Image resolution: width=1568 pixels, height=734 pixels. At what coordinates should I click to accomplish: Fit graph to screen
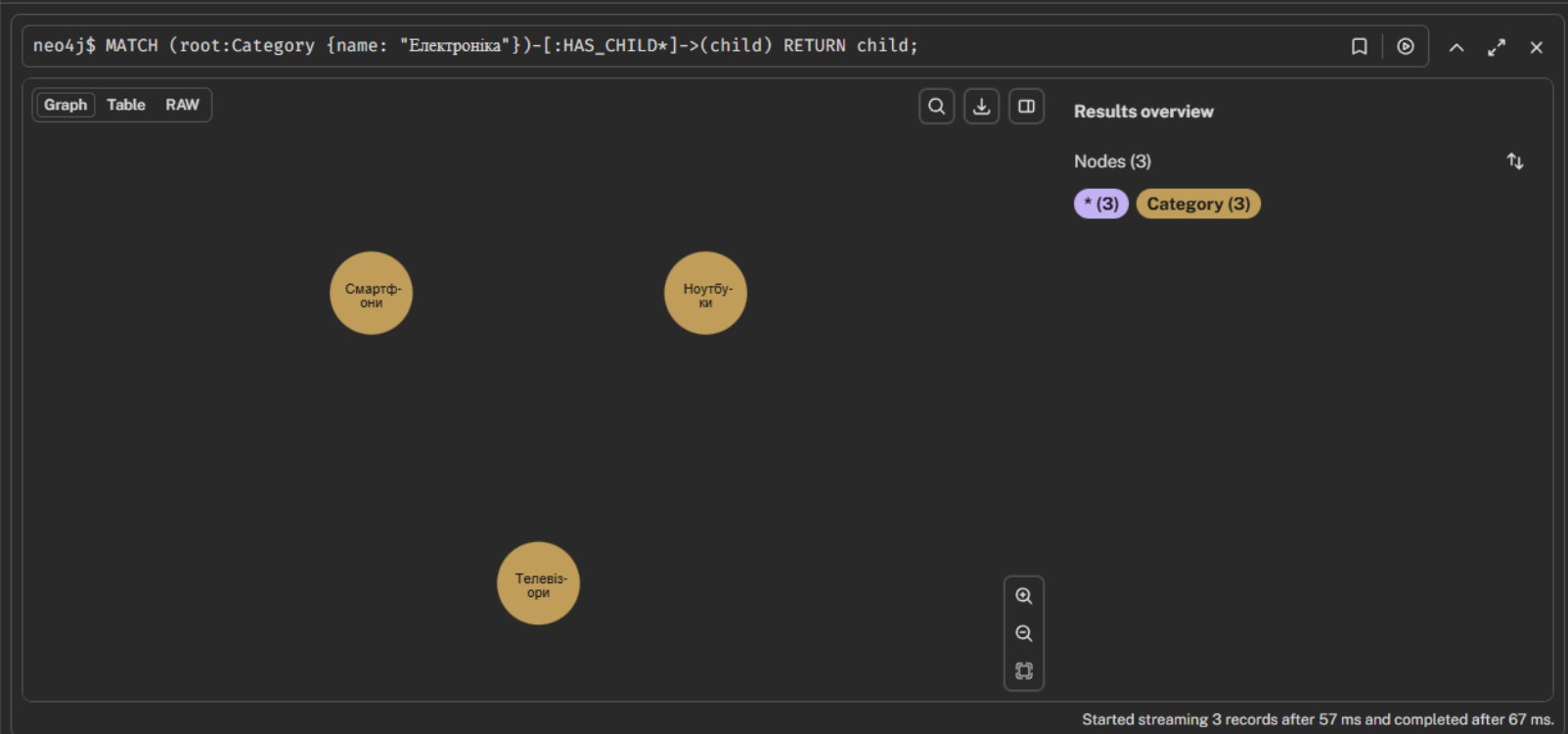click(1023, 671)
